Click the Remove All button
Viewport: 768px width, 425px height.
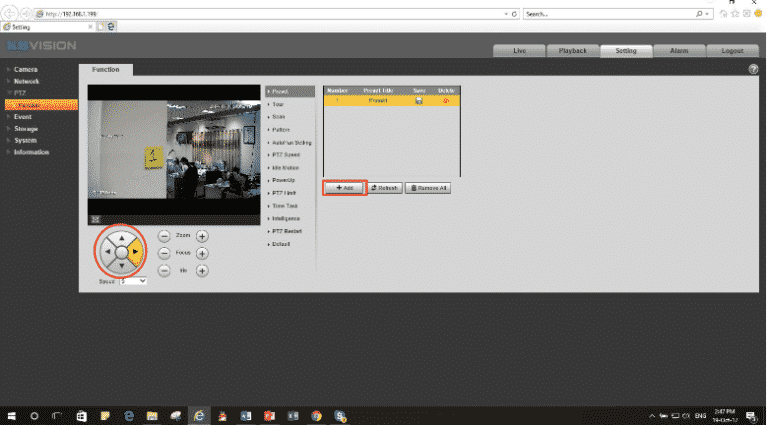click(428, 188)
